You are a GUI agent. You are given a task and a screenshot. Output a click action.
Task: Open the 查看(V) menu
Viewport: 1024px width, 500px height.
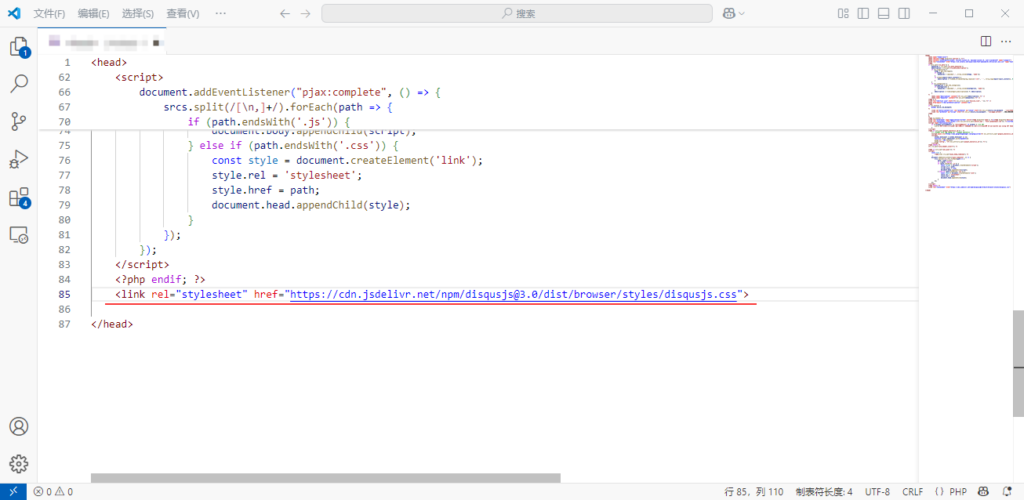[182, 14]
